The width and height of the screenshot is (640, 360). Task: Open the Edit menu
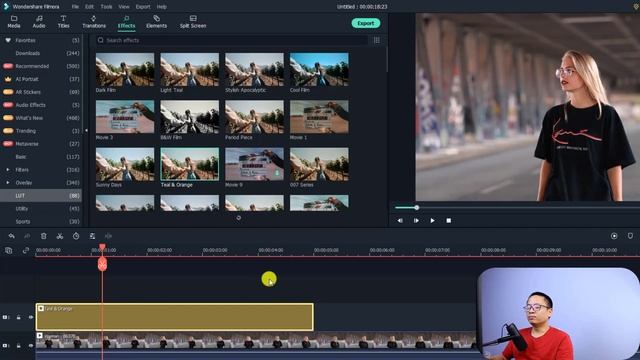tap(89, 7)
